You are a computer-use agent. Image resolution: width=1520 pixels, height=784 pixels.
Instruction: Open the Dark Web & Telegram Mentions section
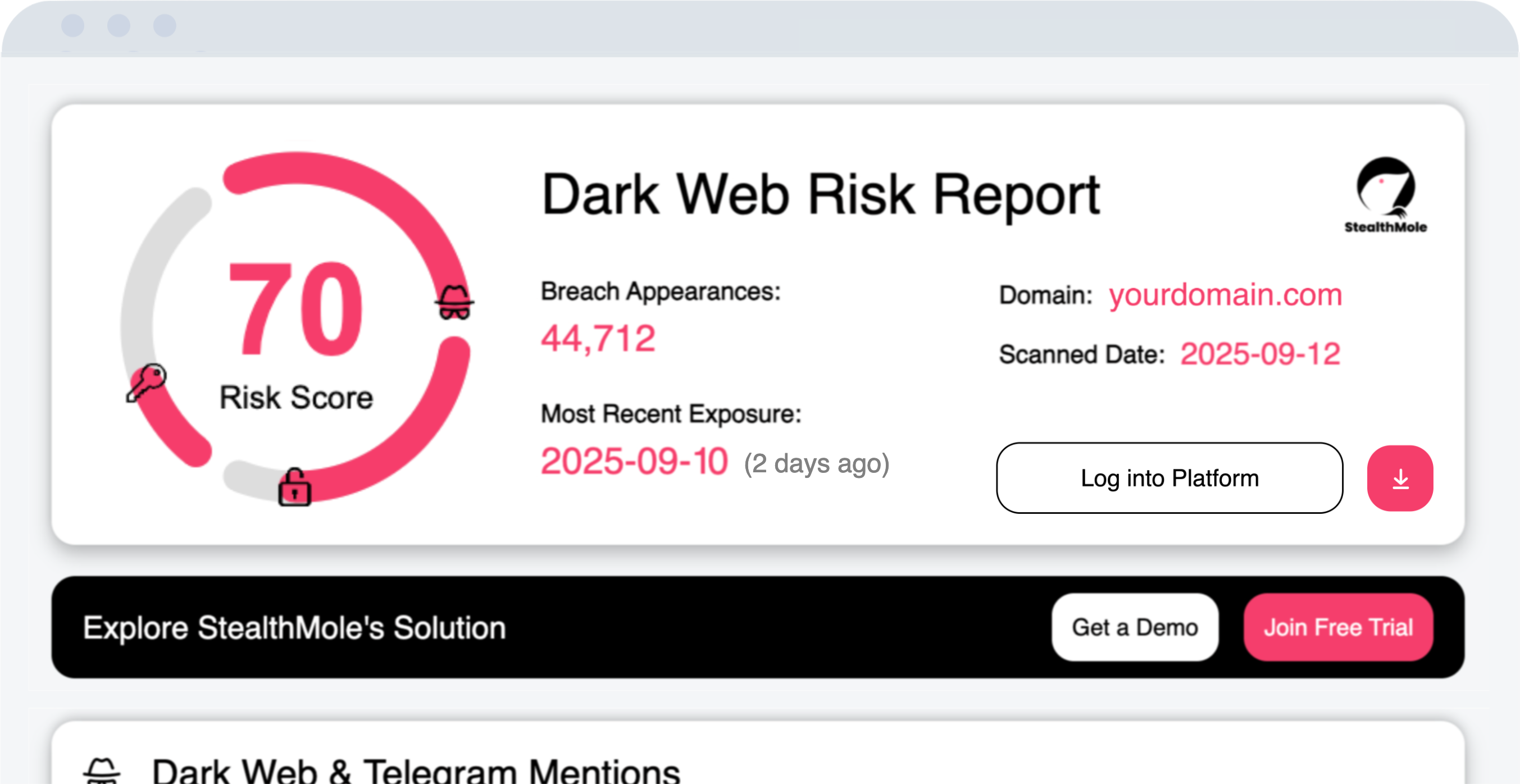416,771
